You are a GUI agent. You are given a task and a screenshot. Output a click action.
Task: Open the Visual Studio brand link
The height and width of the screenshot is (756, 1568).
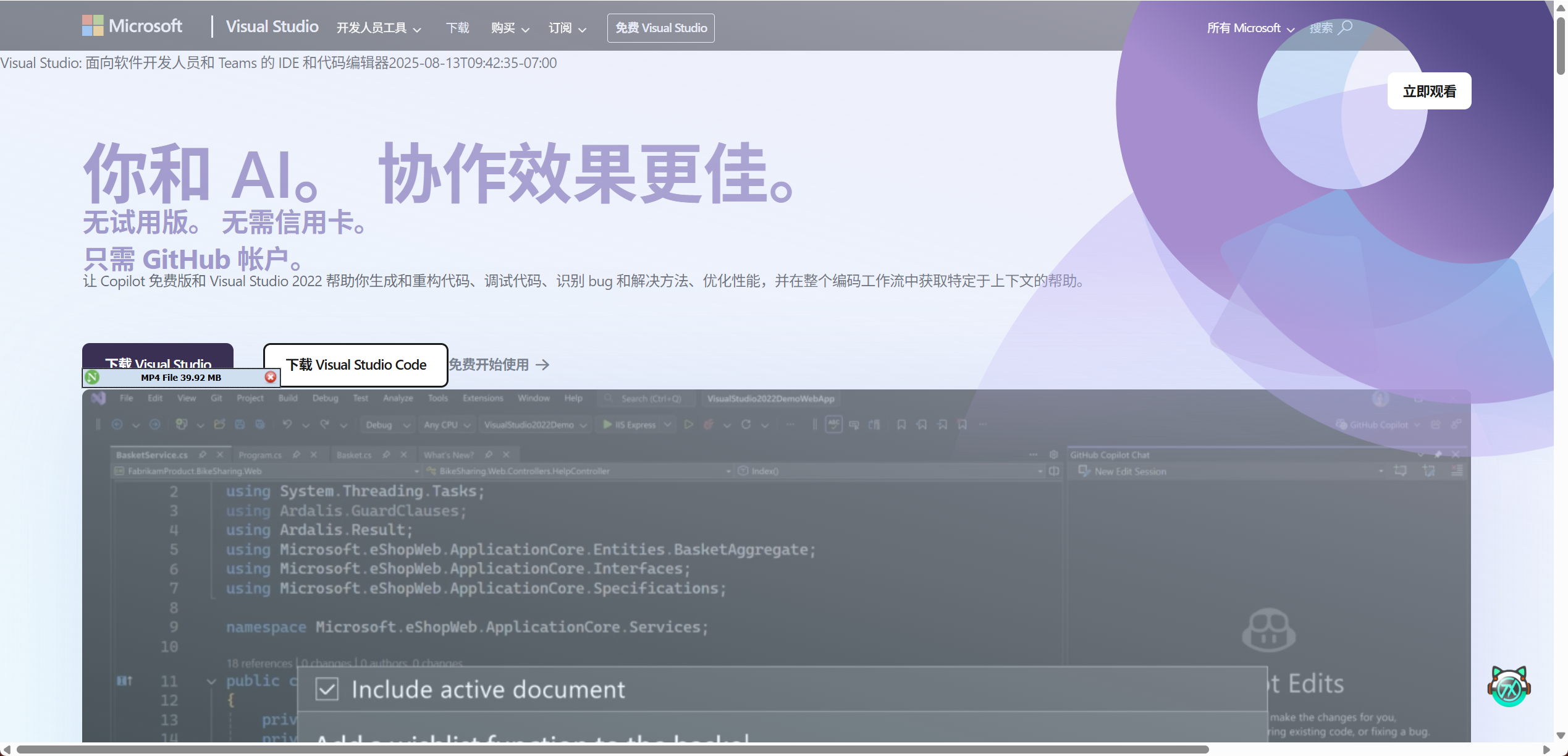click(272, 27)
